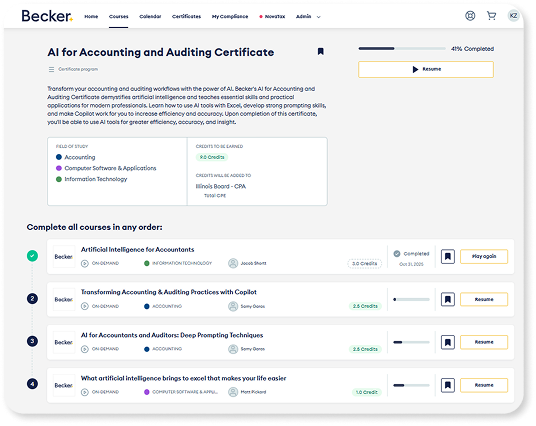Open Transforming Accounting & Auditing Practices title
Viewport: 536px width, 426px height.
[169, 292]
